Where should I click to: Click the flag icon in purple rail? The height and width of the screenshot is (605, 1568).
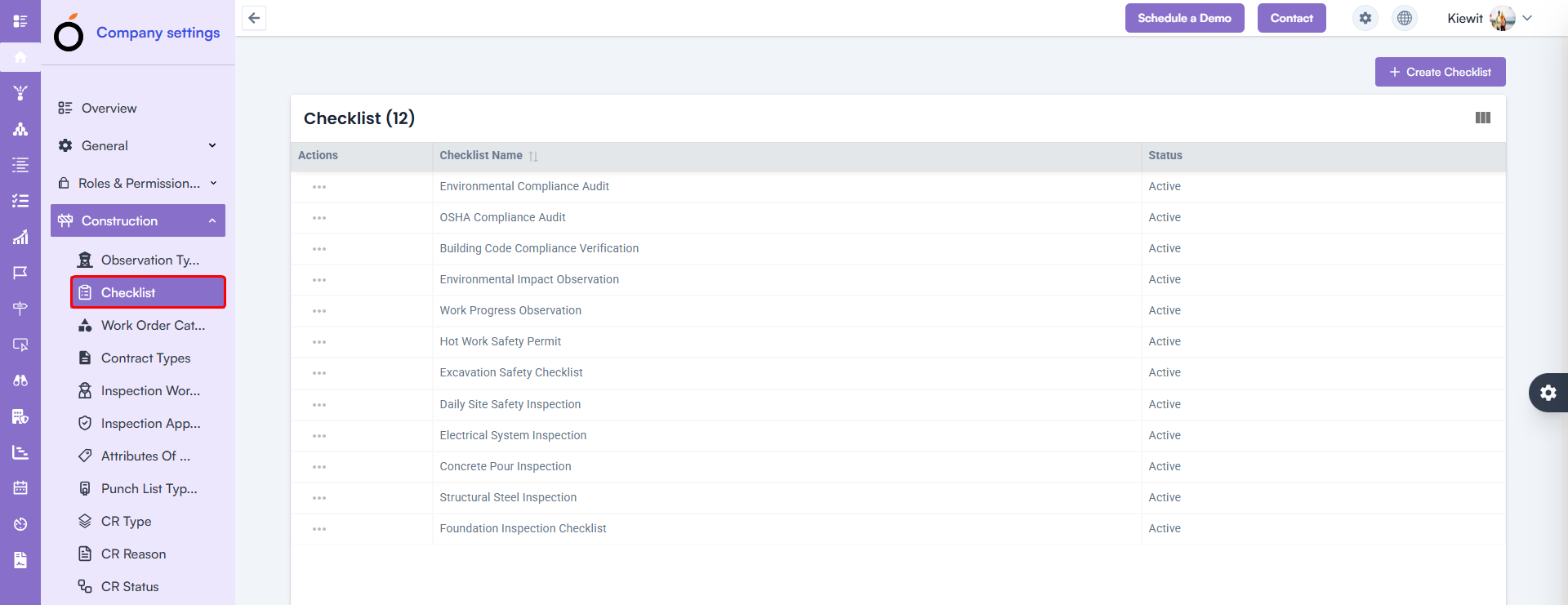tap(20, 273)
